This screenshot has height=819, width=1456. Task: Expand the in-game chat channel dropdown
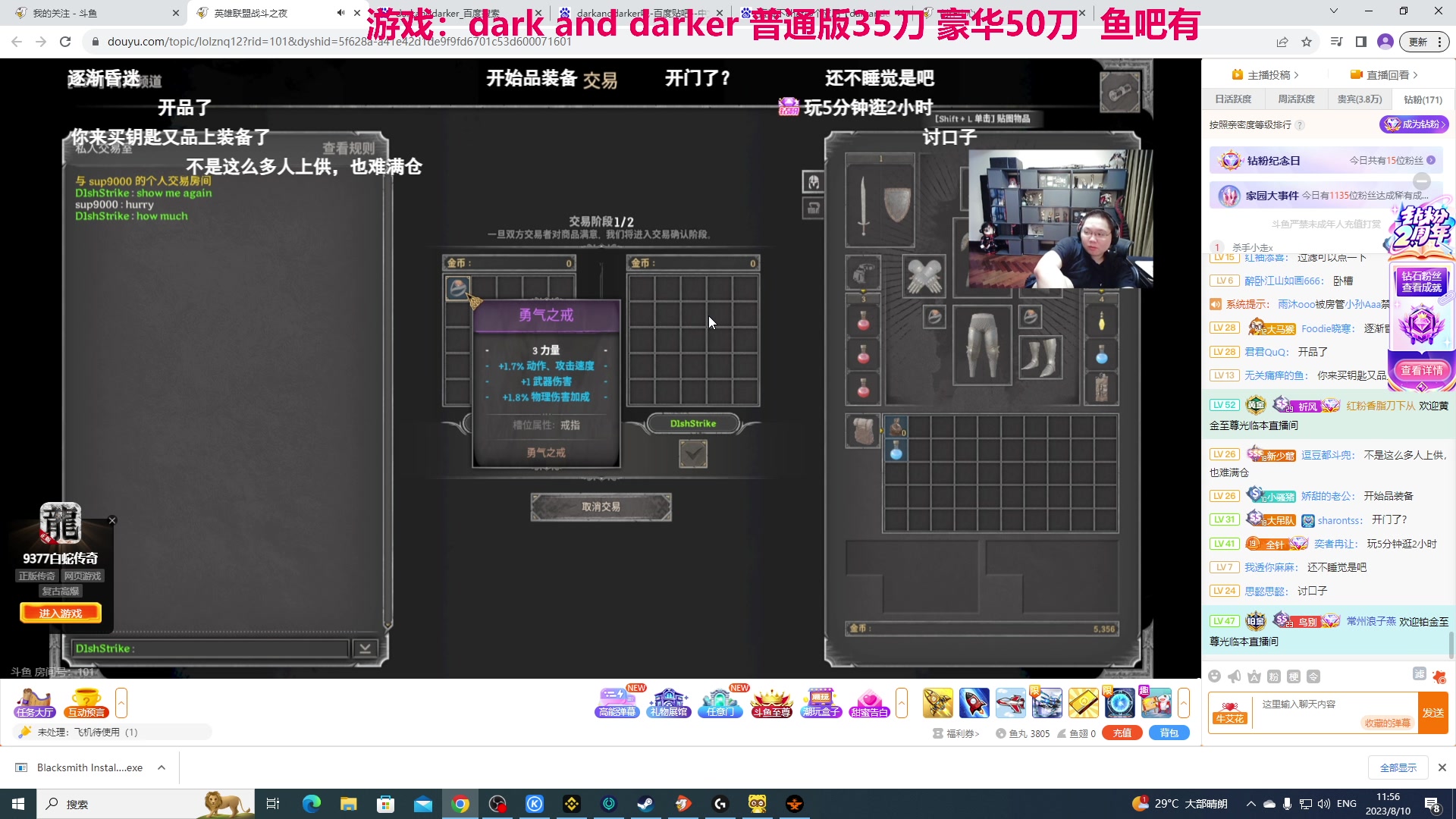pos(365,648)
